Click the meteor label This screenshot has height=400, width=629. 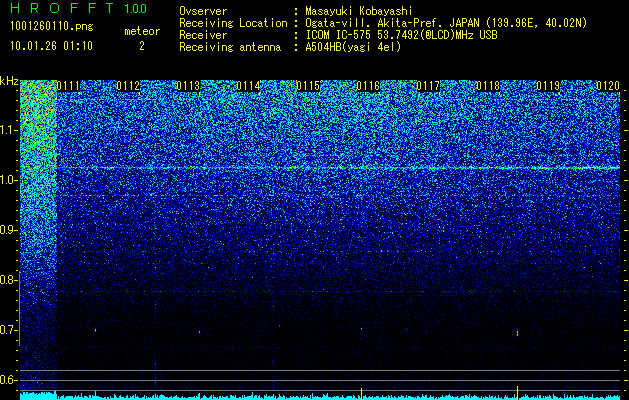142,31
